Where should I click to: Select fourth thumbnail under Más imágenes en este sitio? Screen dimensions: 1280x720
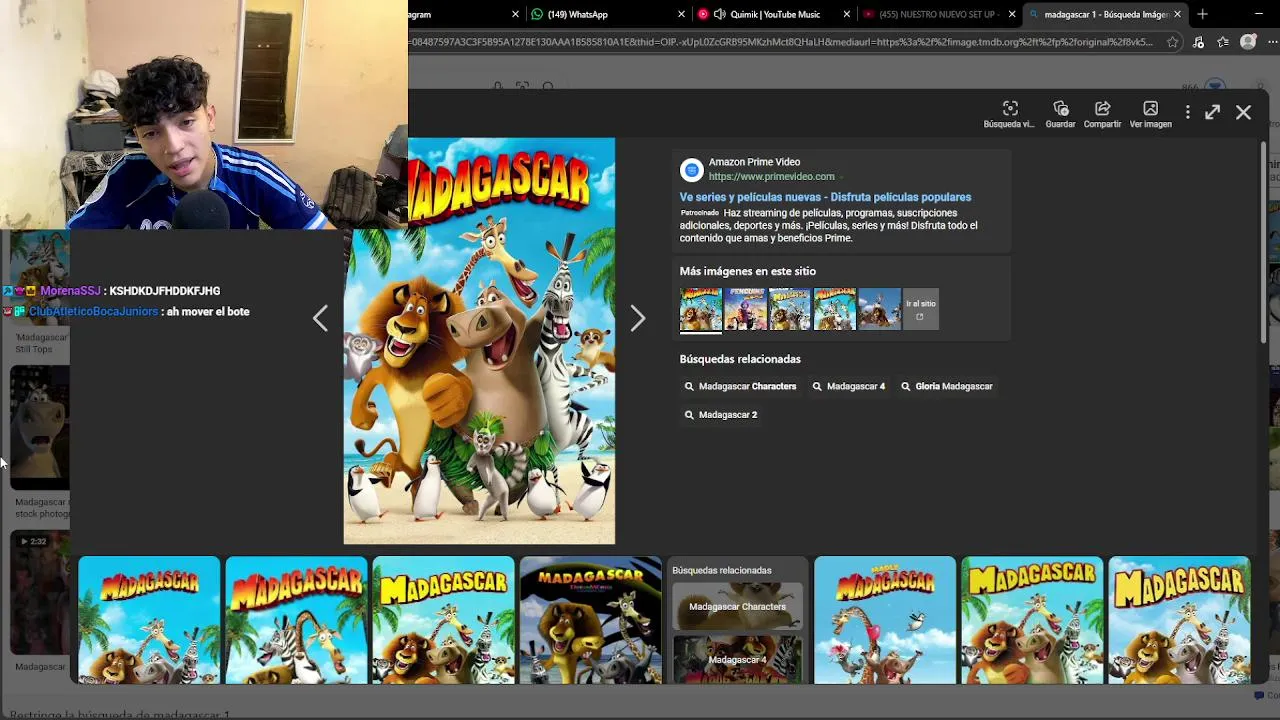834,309
